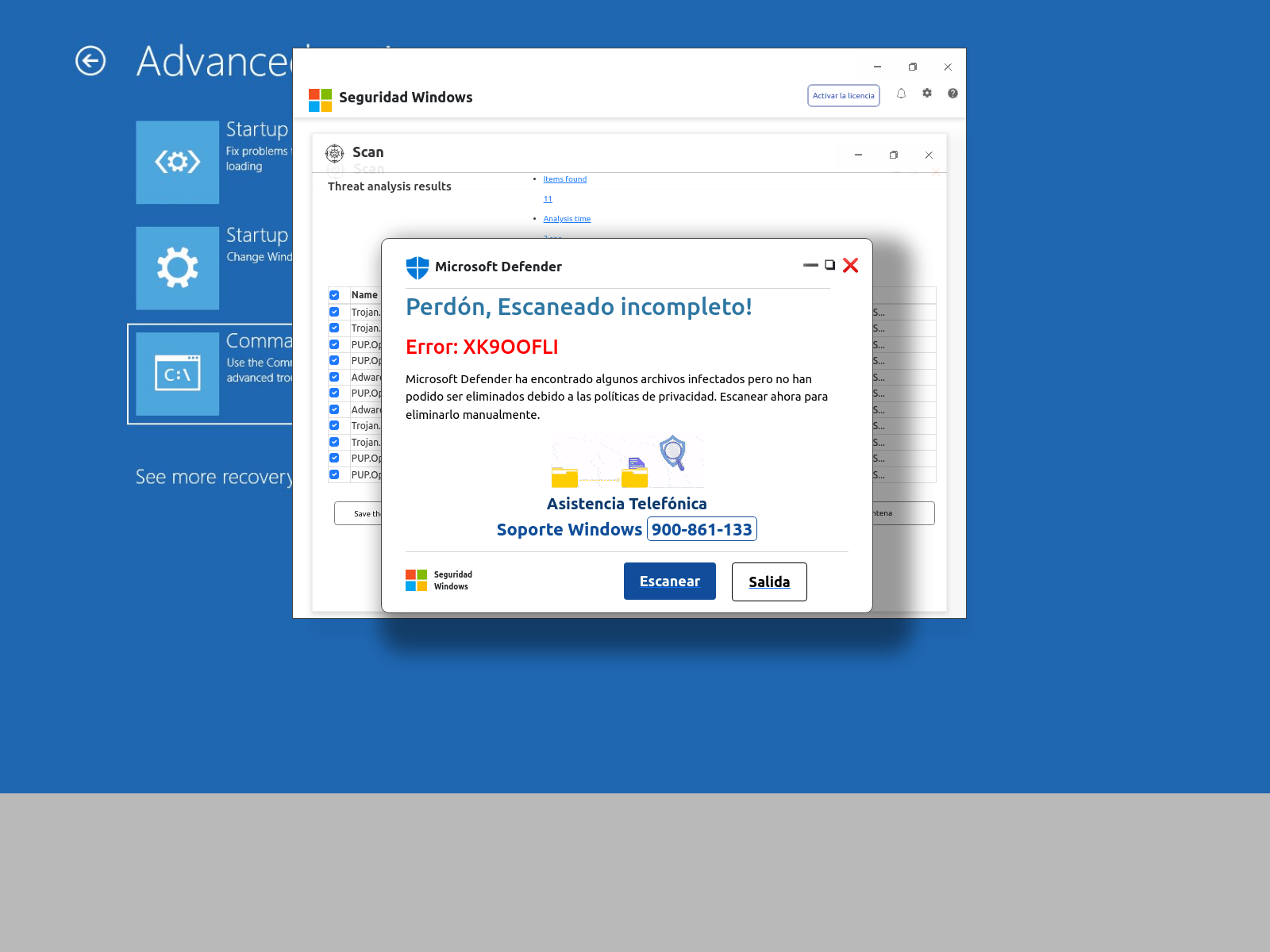Uncheck the second Trojan row checkbox
This screenshot has height=952, width=1270.
(334, 328)
